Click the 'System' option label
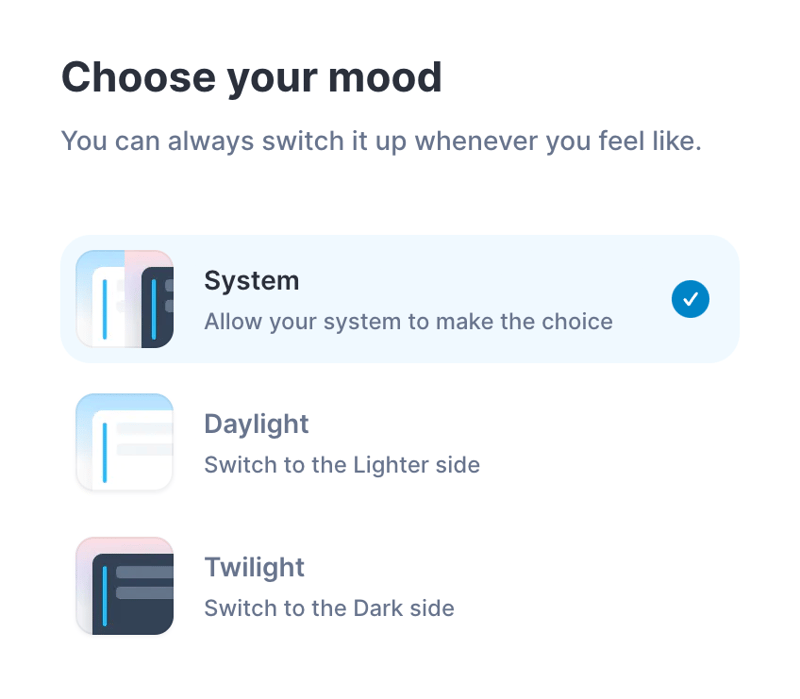800x699 pixels. pos(251,281)
